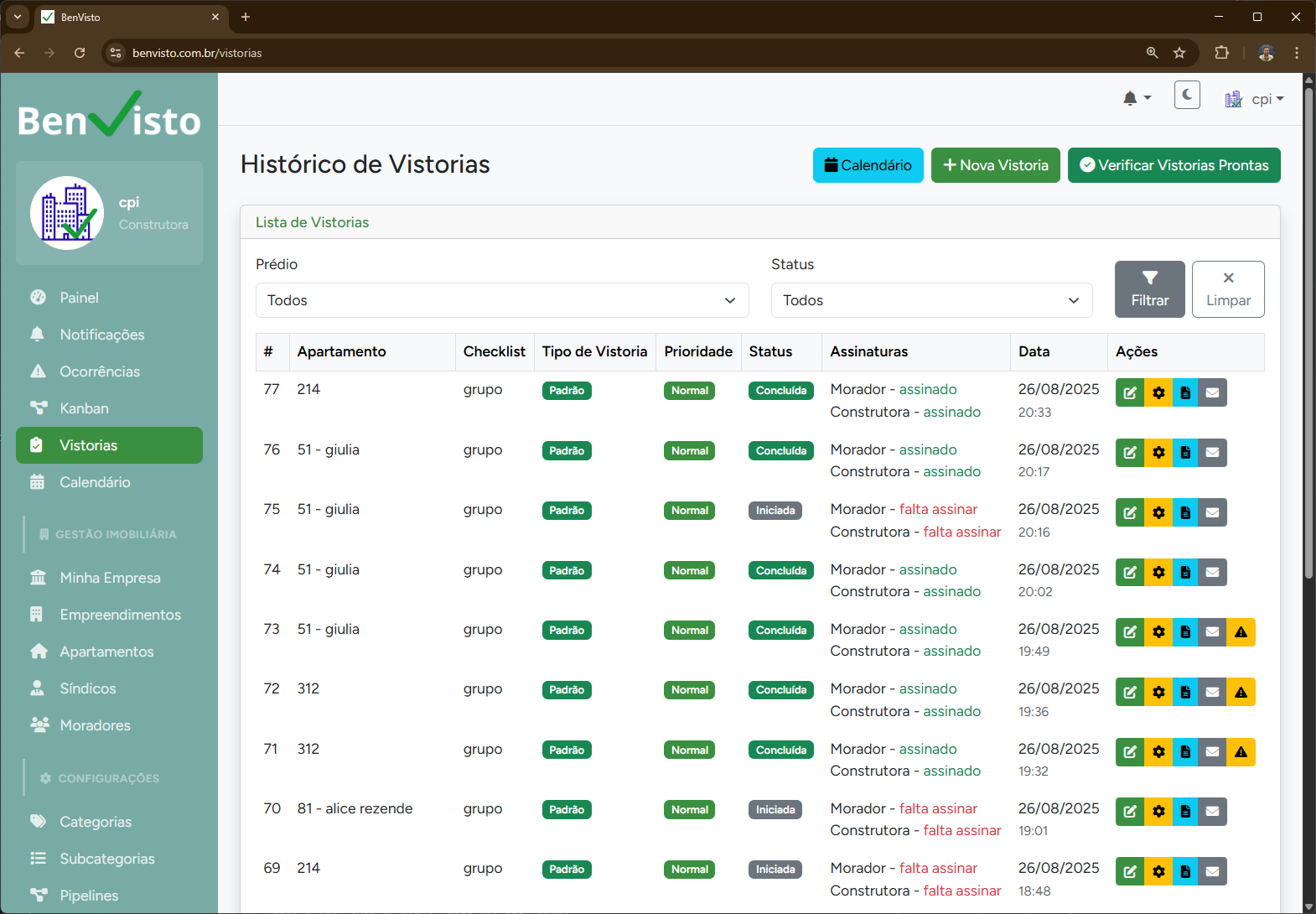Select Vistorias in sidebar

coord(109,445)
